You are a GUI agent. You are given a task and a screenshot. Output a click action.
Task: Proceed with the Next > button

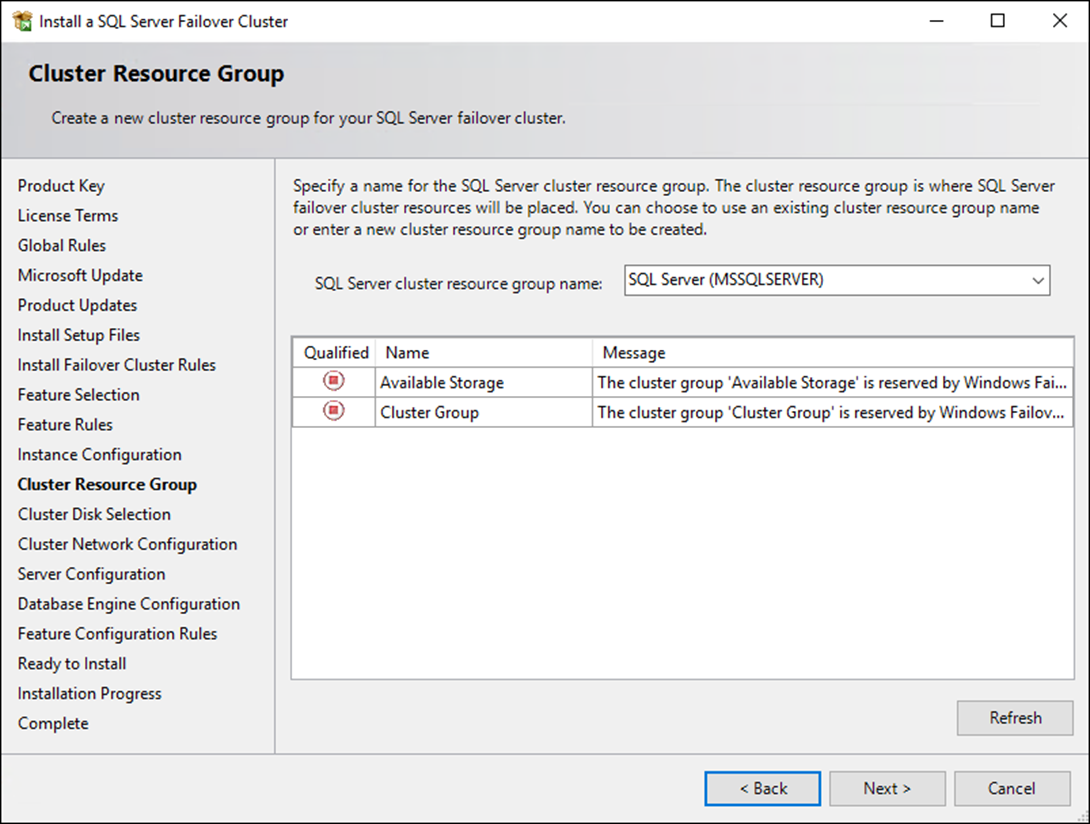coord(887,789)
